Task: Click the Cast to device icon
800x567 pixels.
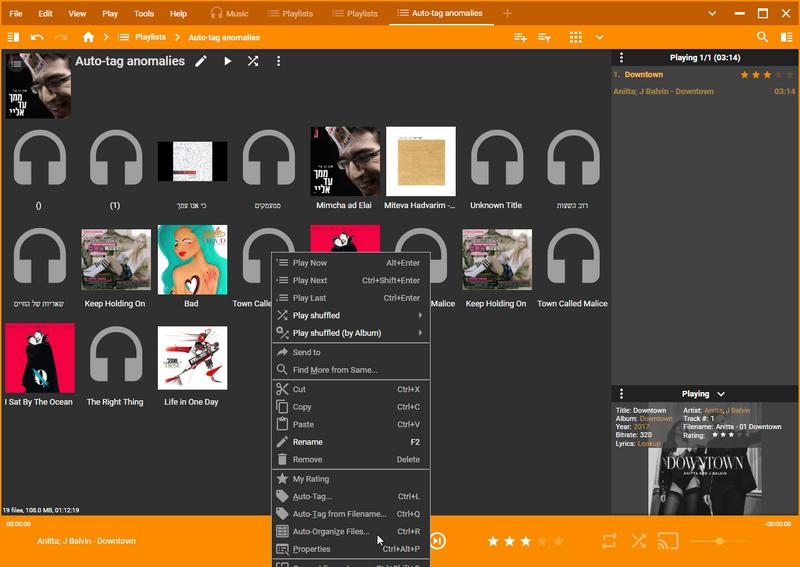Action: (x=668, y=541)
